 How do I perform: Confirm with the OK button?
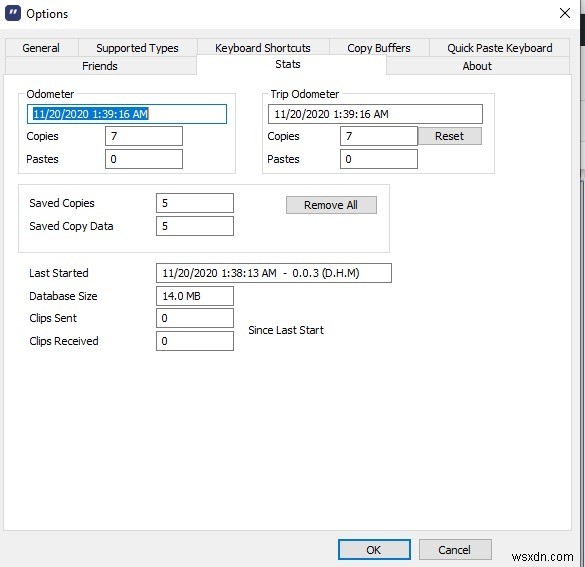pyautogui.click(x=374, y=549)
